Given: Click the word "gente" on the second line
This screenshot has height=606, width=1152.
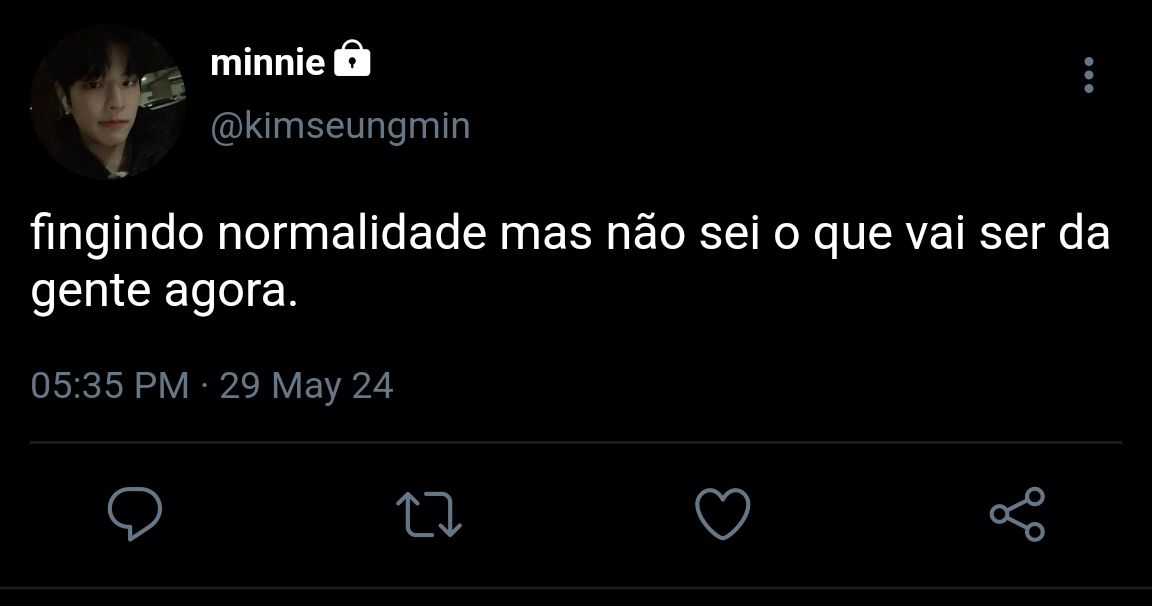Looking at the screenshot, I should click(90, 294).
